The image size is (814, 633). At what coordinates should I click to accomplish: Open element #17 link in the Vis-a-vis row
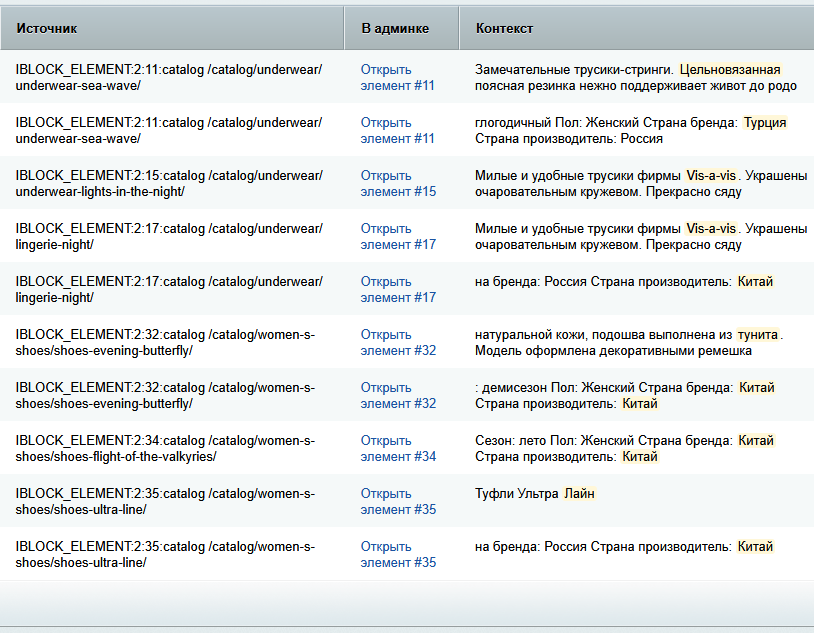coord(397,237)
